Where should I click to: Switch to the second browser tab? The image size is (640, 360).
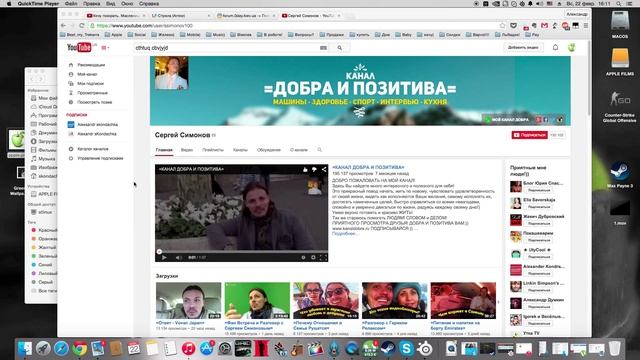pyautogui.click(x=180, y=16)
